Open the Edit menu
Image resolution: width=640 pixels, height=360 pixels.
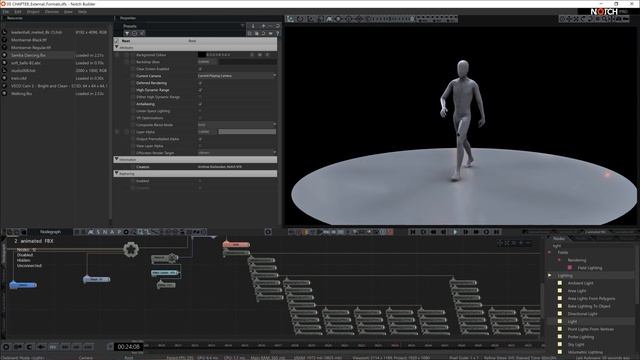18,12
